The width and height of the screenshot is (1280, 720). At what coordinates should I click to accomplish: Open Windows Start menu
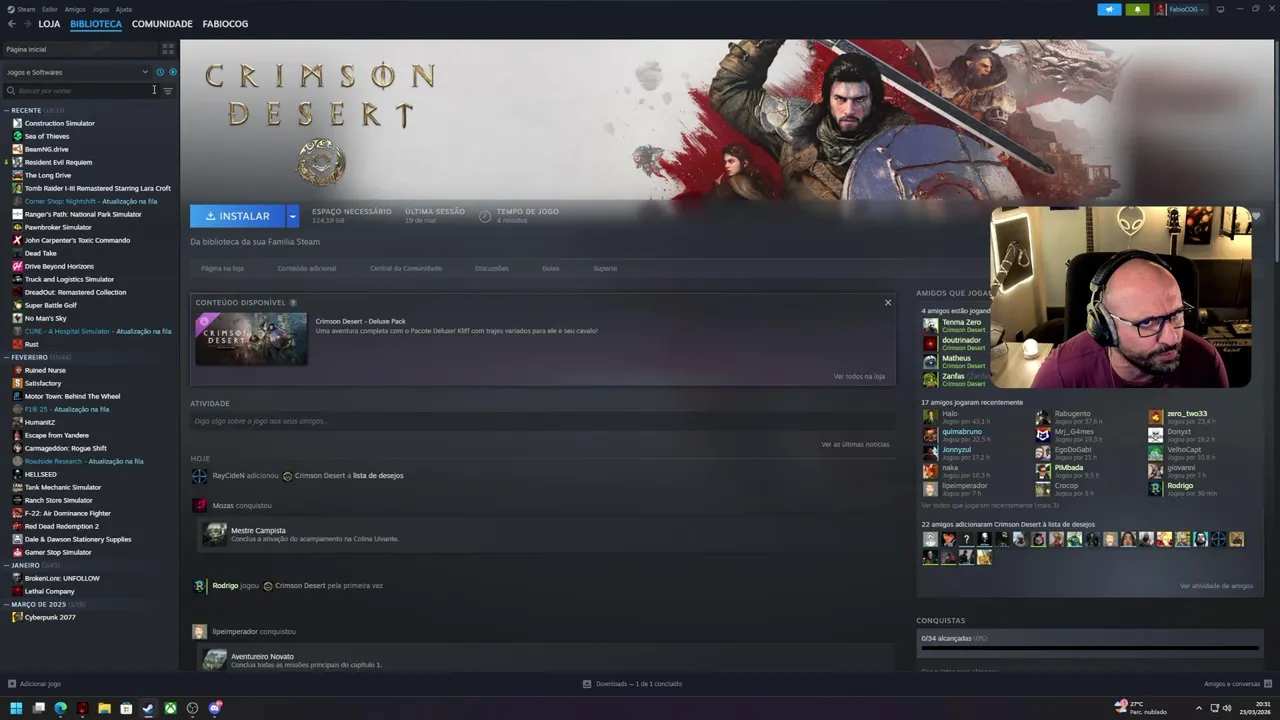click(16, 708)
